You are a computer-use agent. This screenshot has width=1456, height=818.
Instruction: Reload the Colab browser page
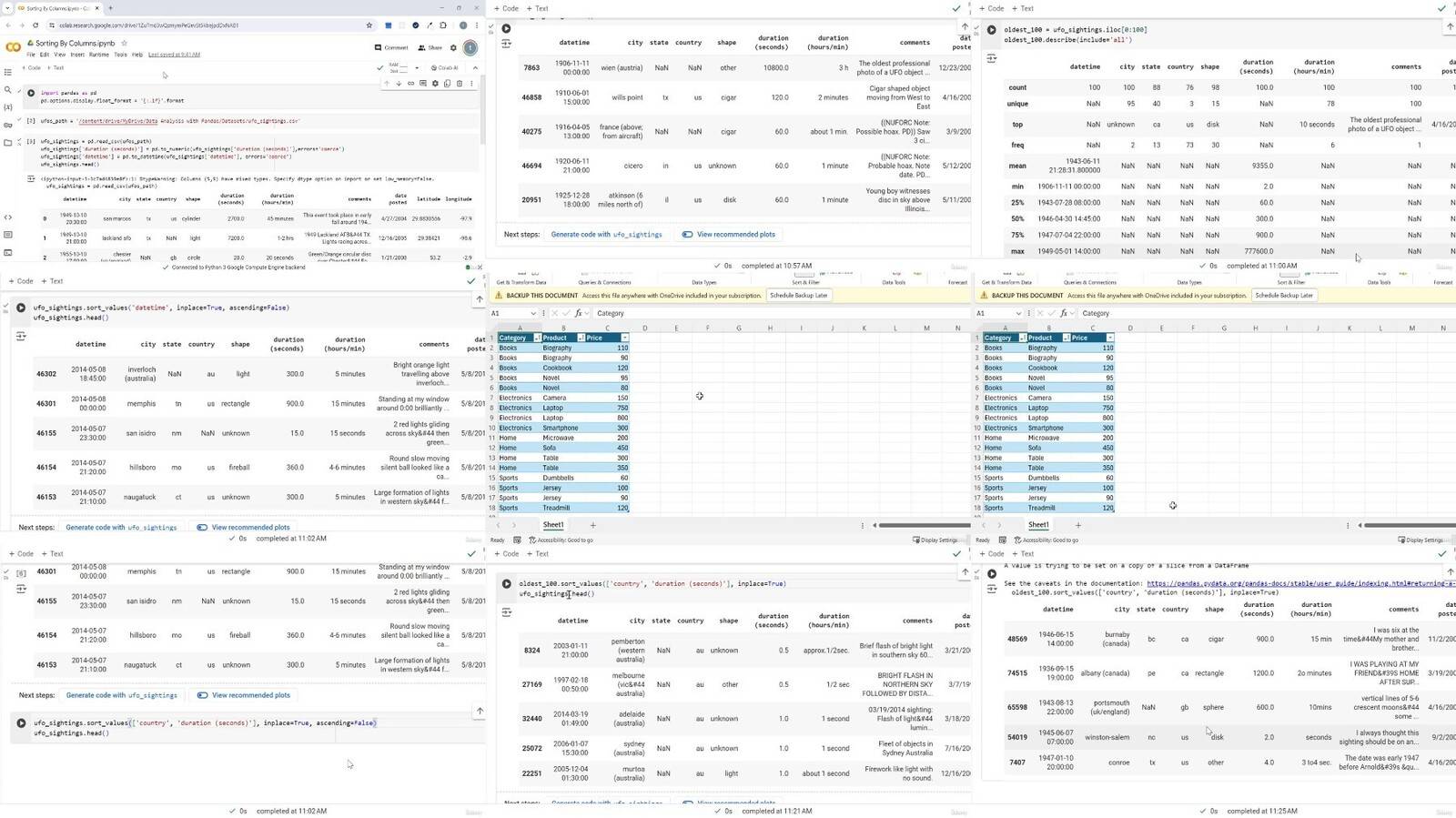click(35, 25)
